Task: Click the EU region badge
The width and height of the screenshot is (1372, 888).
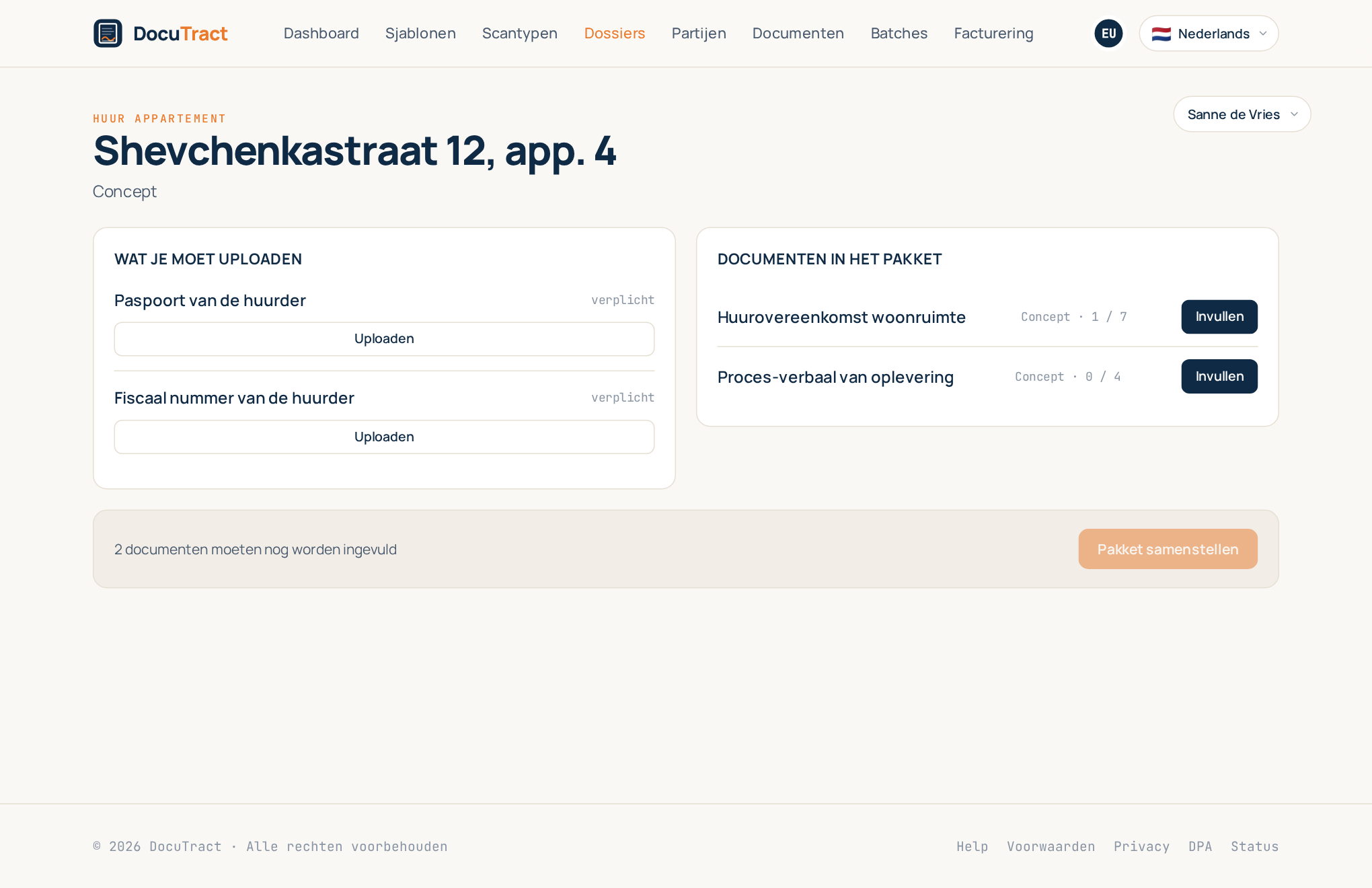Action: pos(1108,34)
